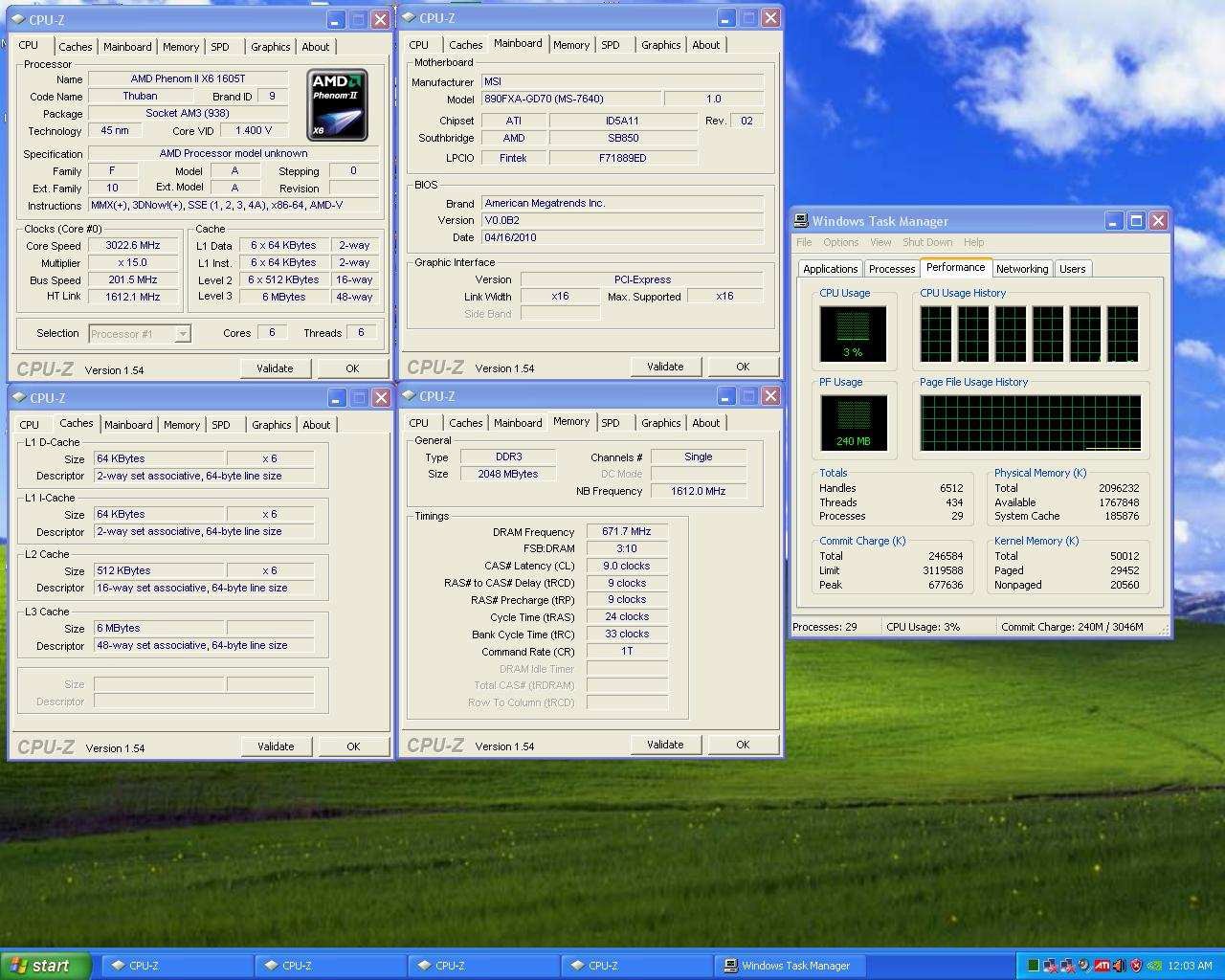Open Task Manager View menu
The width and height of the screenshot is (1225, 980).
point(880,242)
